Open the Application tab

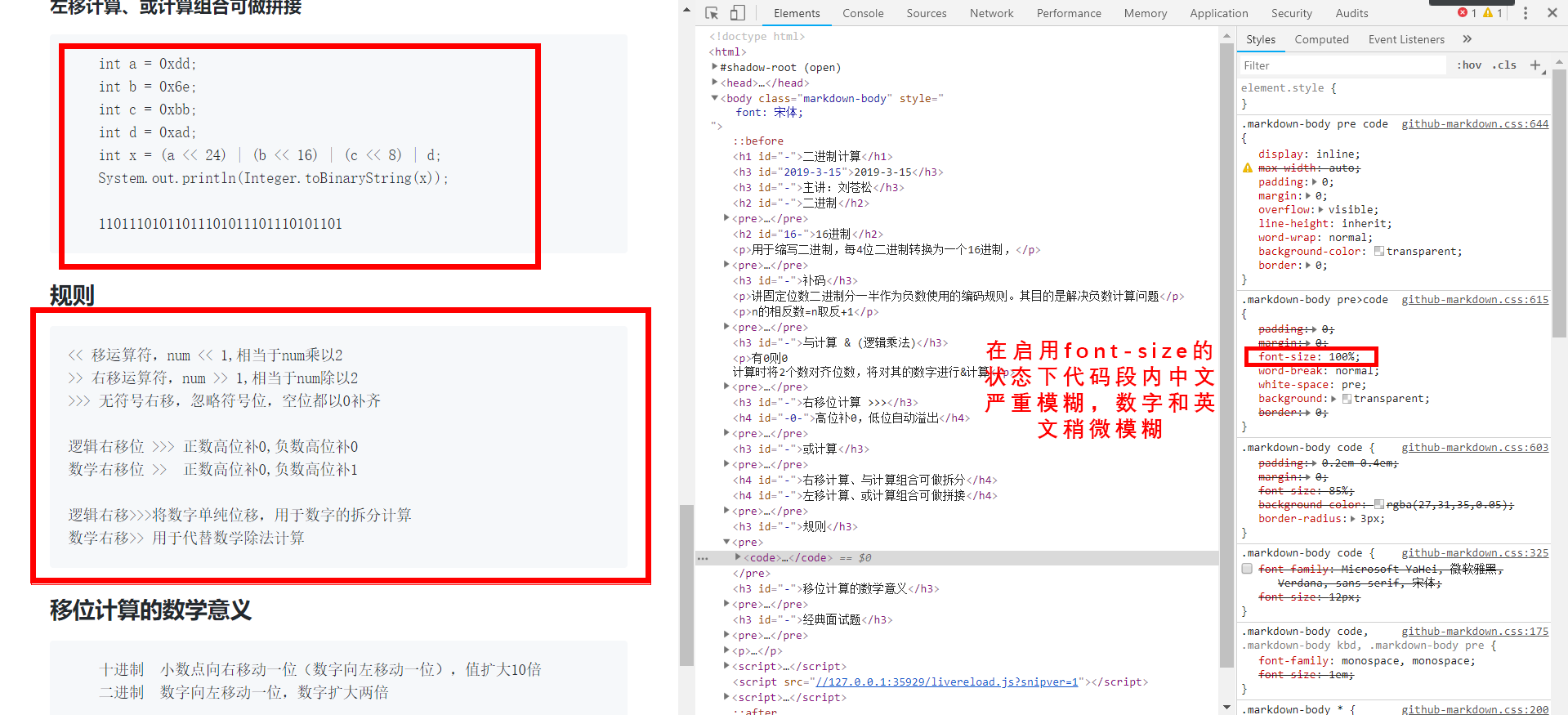[x=1219, y=13]
